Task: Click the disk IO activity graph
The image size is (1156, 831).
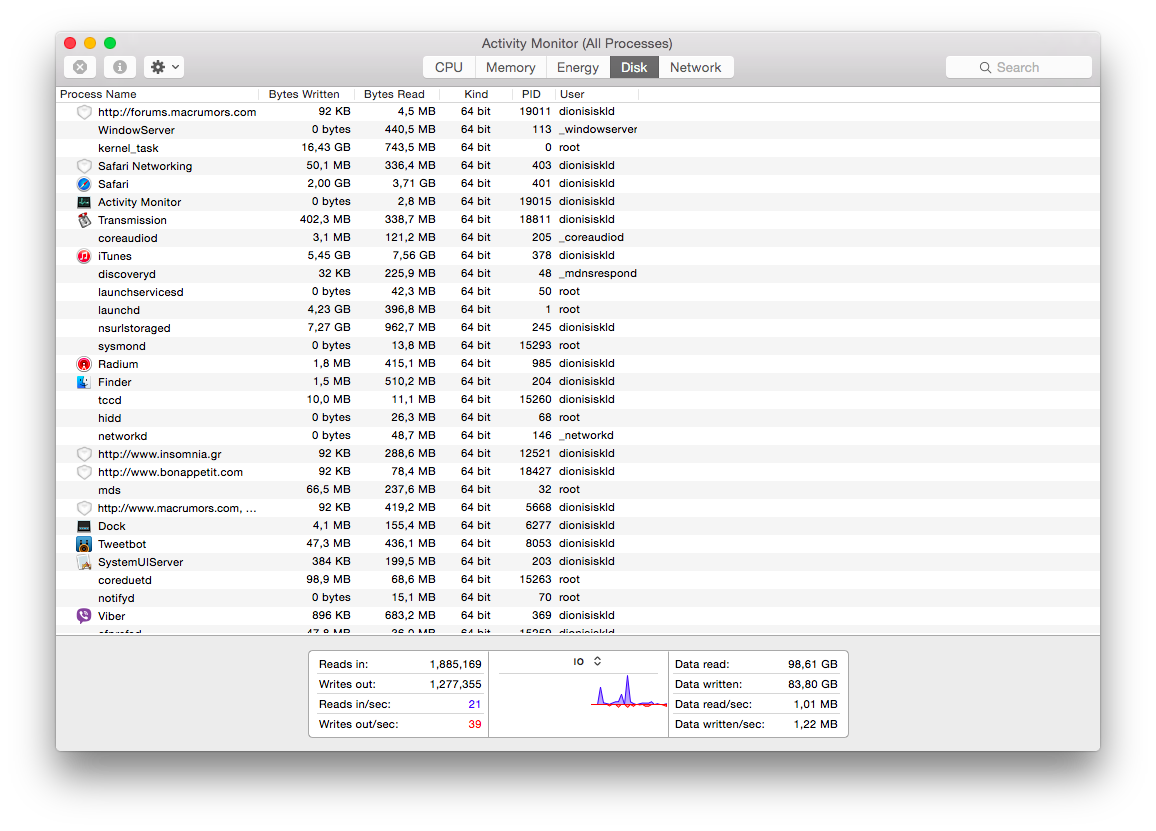Action: [628, 693]
